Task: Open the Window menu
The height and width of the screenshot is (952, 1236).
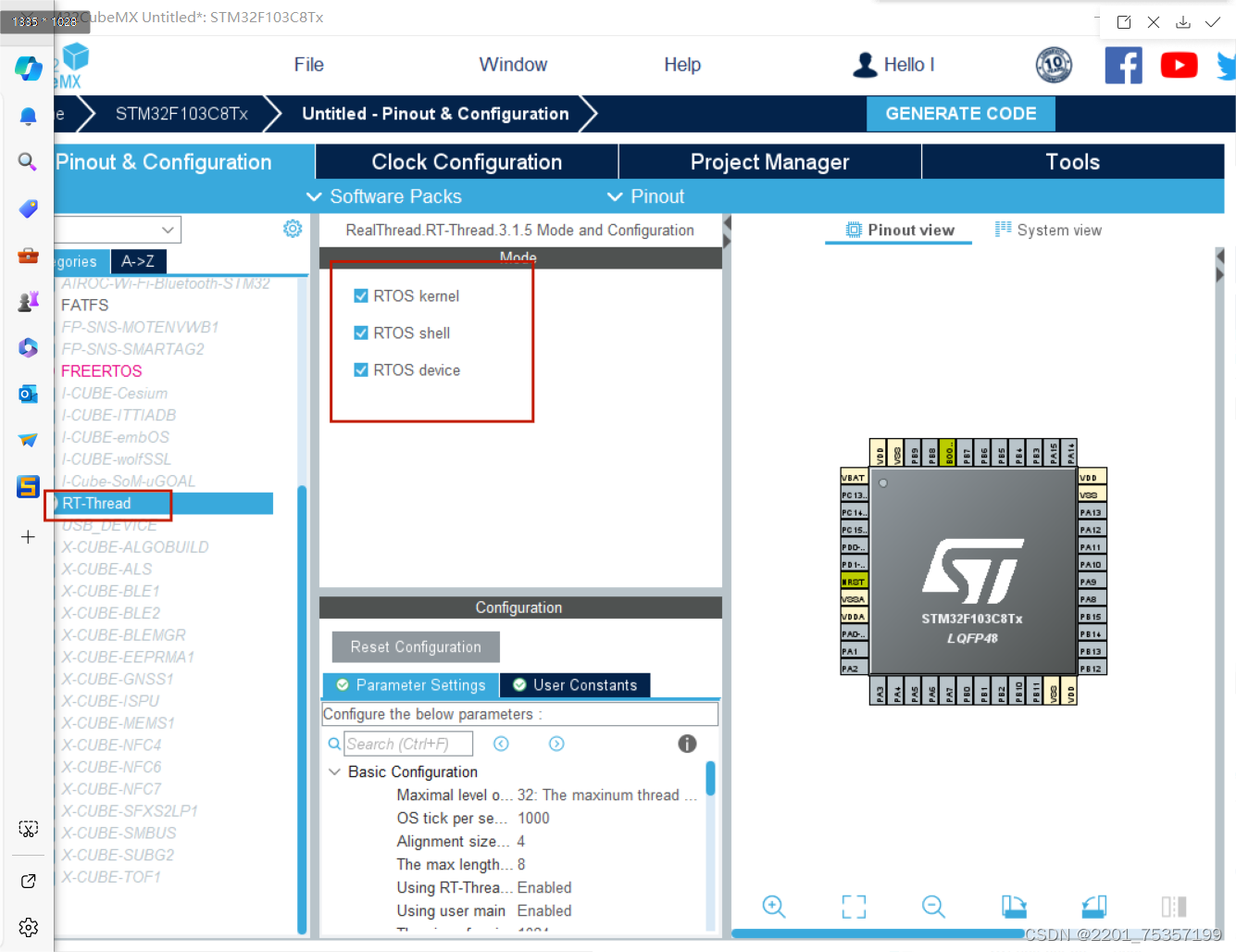Action: 513,65
